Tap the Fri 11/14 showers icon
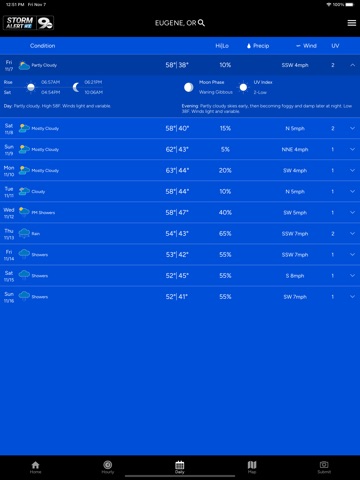360x480 pixels. point(24,254)
